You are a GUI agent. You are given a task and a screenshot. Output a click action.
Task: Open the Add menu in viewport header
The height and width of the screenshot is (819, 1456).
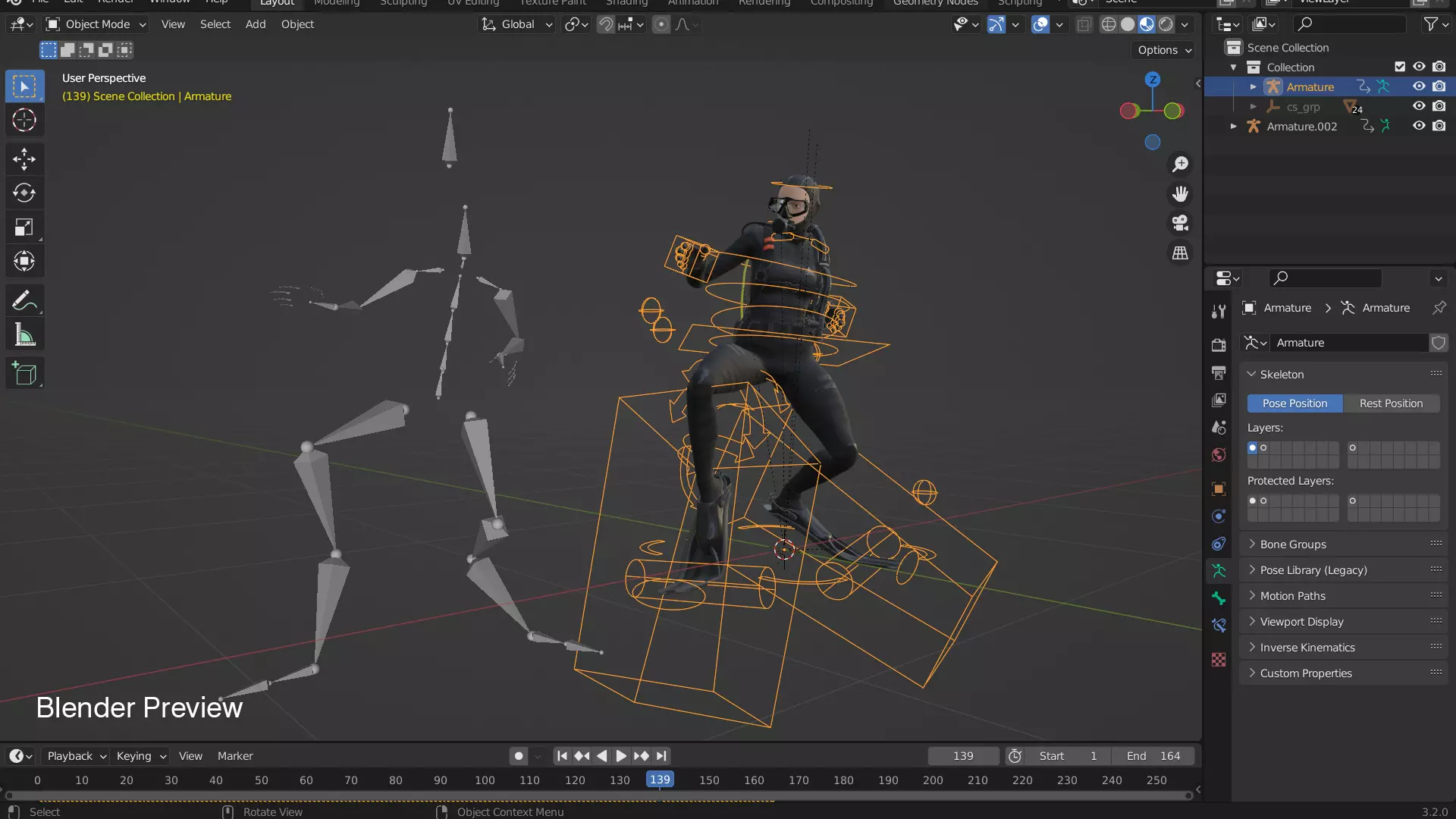point(256,24)
